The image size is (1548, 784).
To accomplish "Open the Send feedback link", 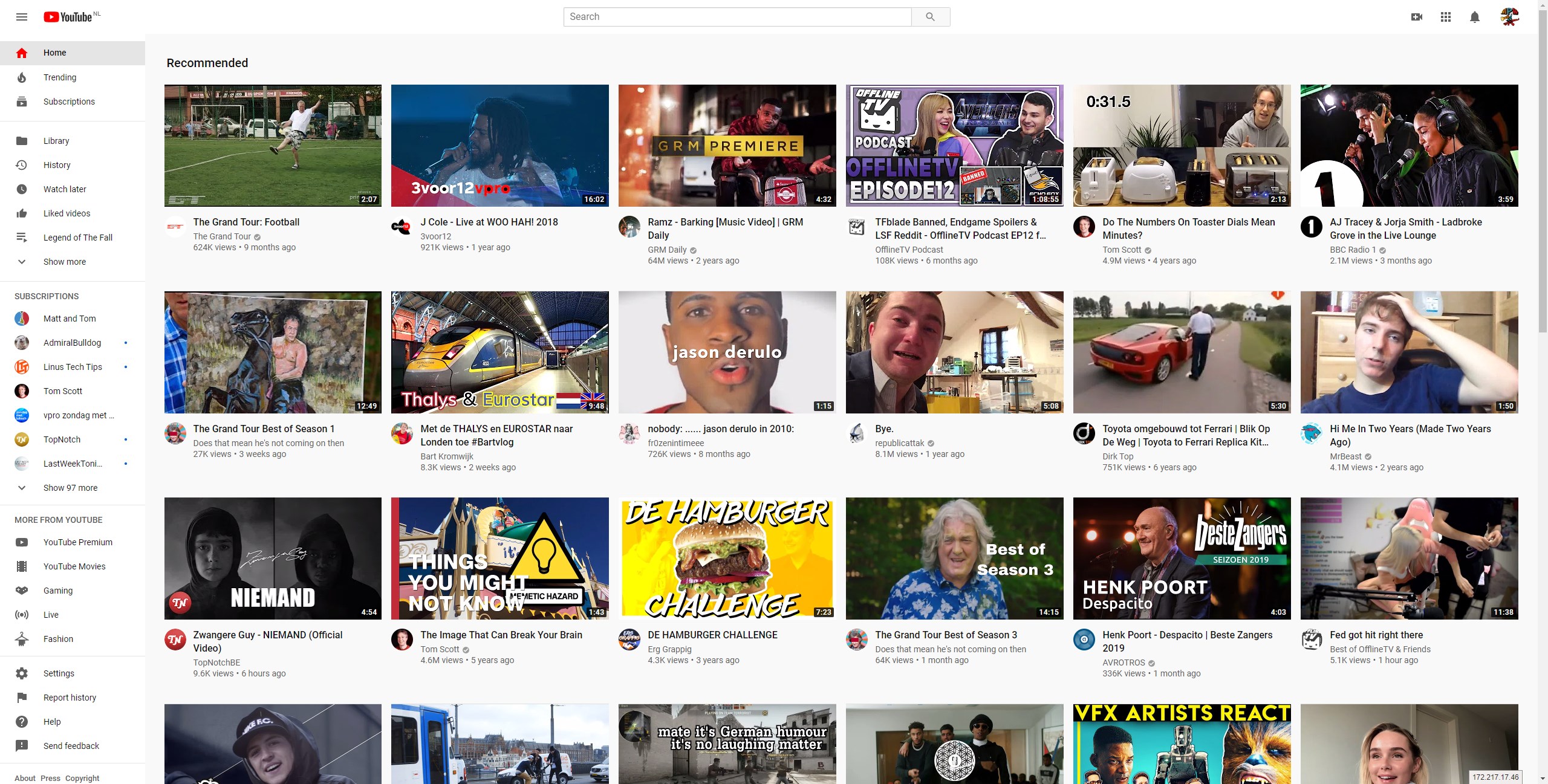I will [71, 746].
